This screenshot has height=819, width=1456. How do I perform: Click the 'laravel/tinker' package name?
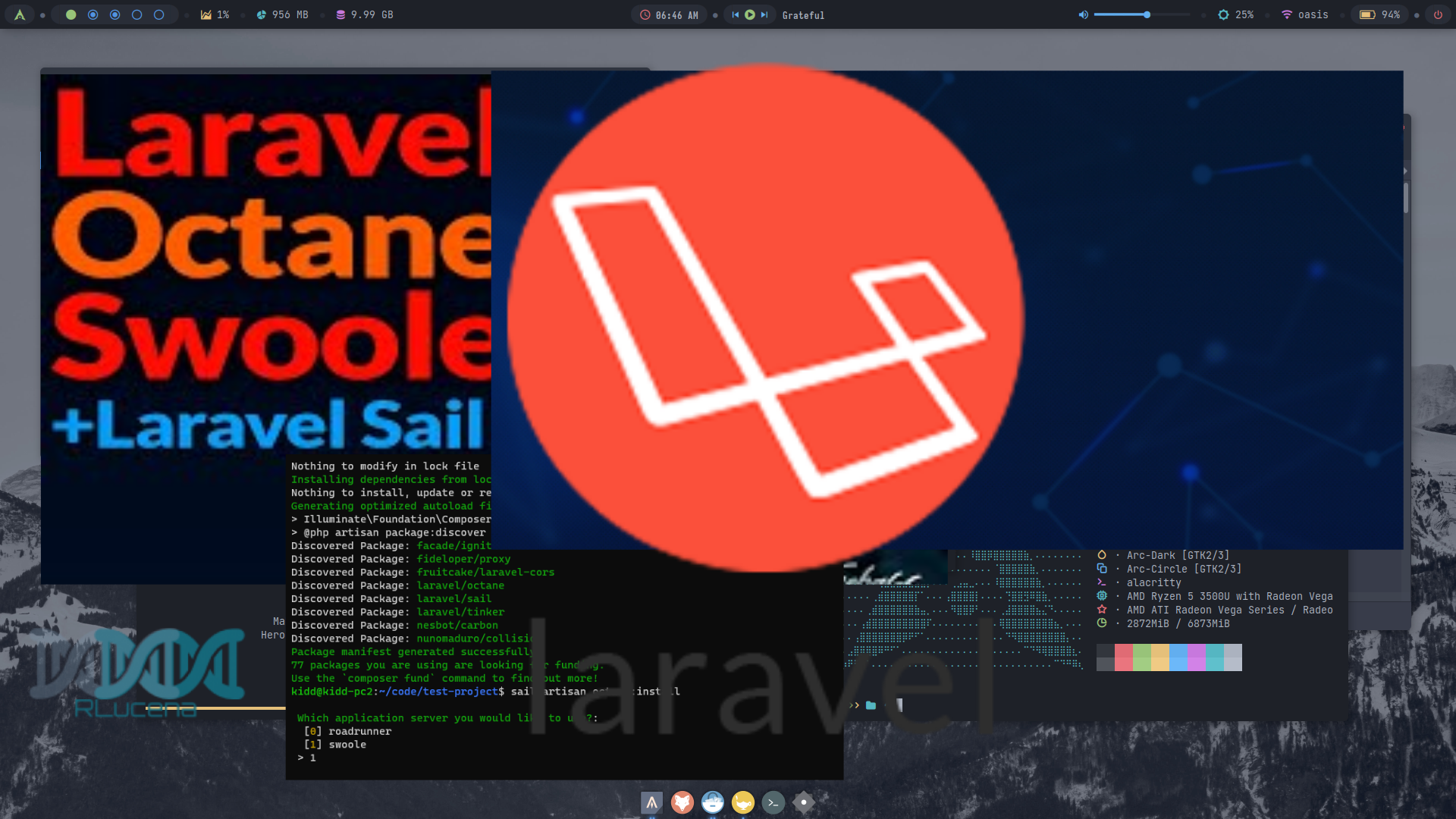(460, 612)
